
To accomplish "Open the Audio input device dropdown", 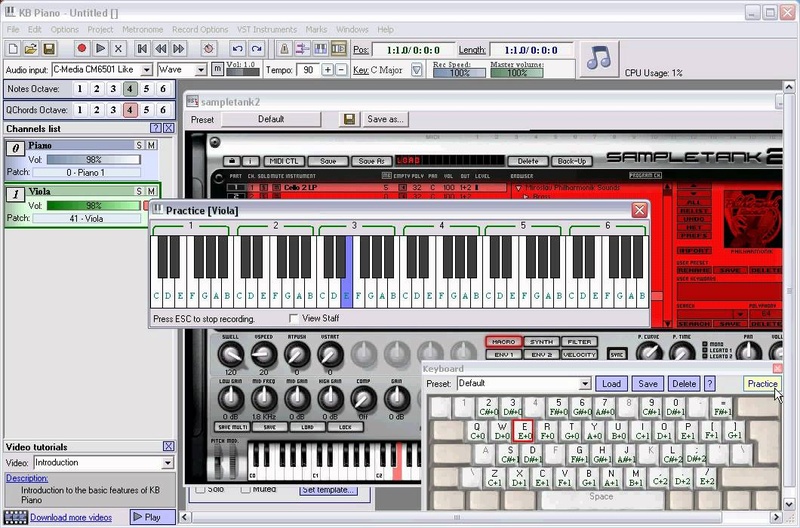I will [147, 70].
